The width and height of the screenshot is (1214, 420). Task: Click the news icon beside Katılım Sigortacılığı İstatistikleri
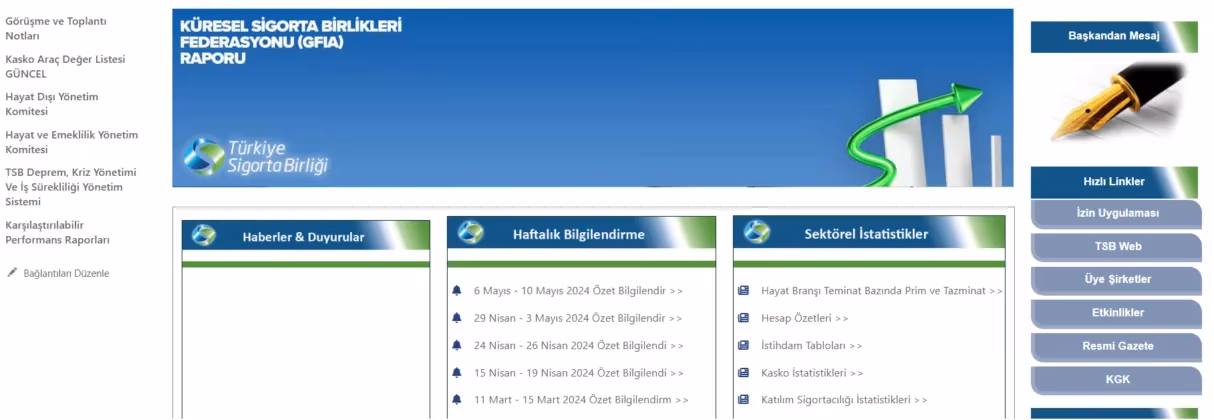coord(743,399)
